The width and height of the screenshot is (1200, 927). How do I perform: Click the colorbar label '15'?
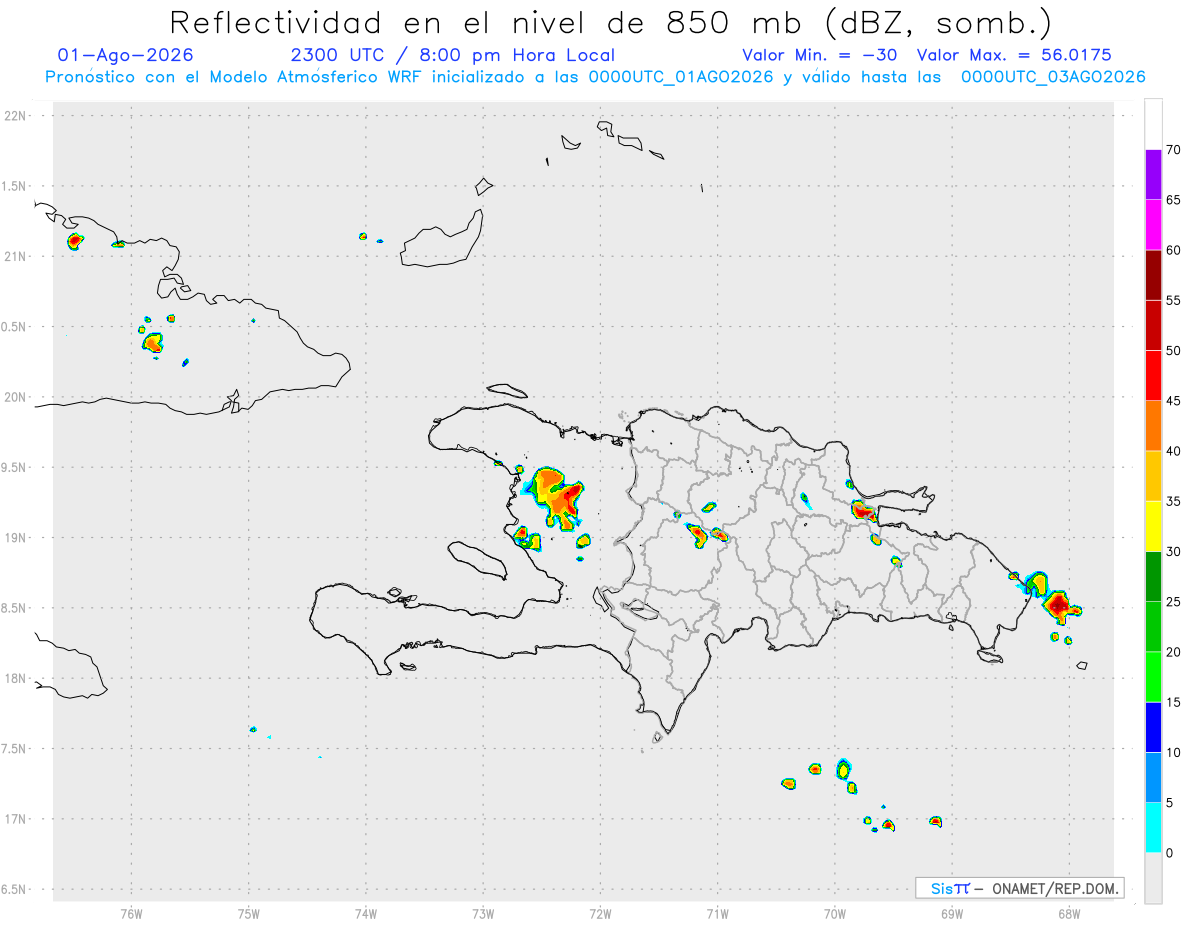1173,702
